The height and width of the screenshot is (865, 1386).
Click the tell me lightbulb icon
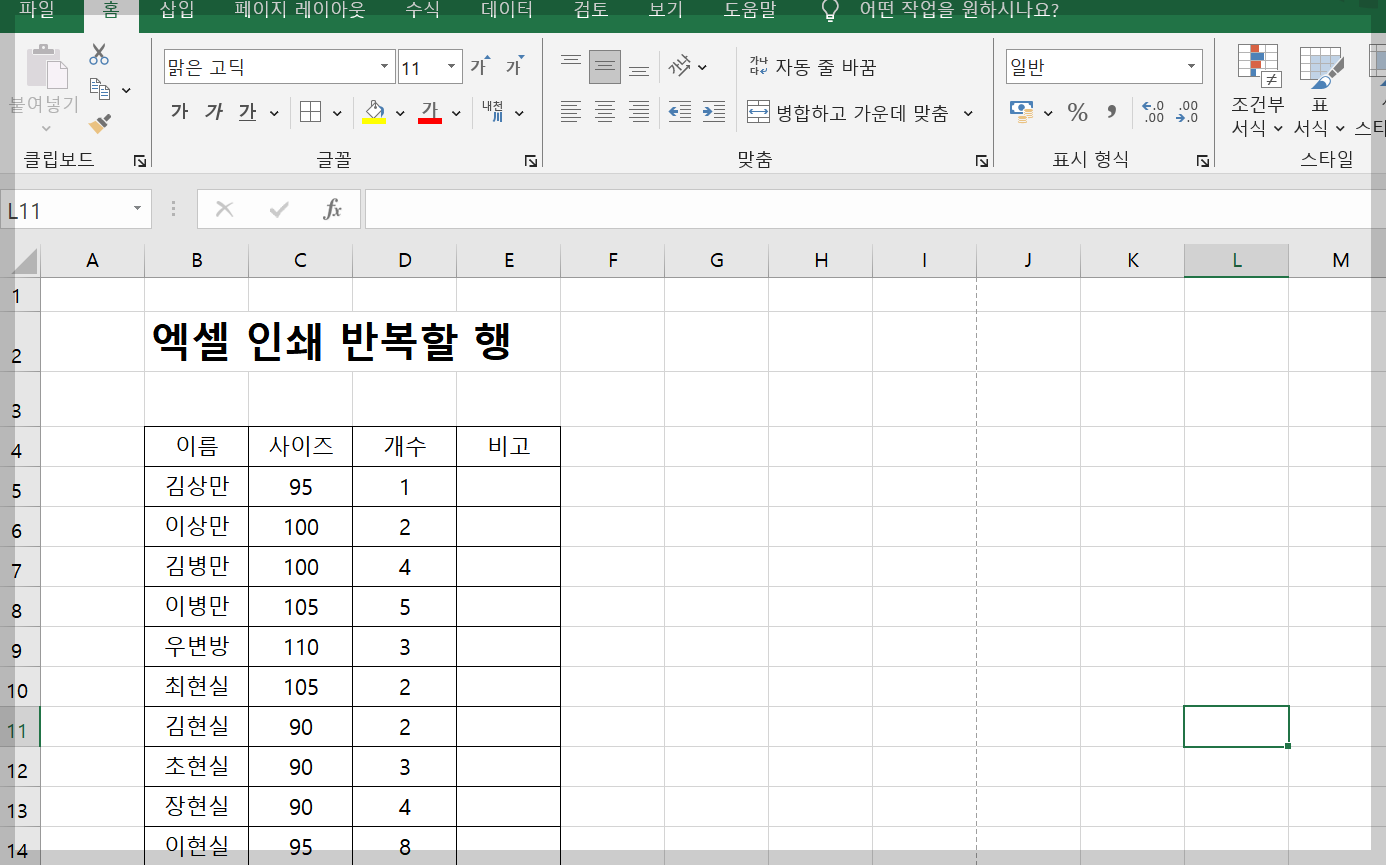pyautogui.click(x=830, y=11)
